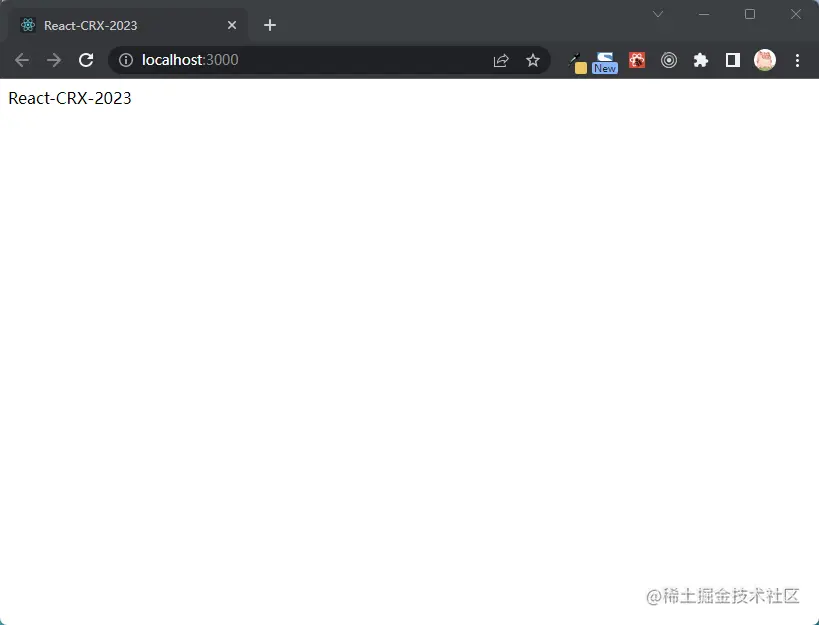This screenshot has height=625, width=819.
Task: Click the 稀土掘金技术社区 watermark link
Action: 722,597
